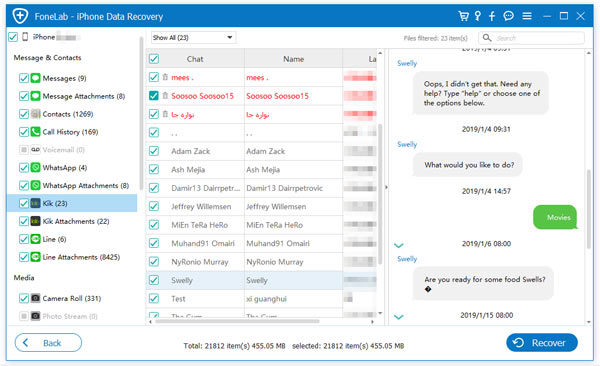600x366 pixels.
Task: Click the horizontal scrollbar thumb under table
Action: 237,322
